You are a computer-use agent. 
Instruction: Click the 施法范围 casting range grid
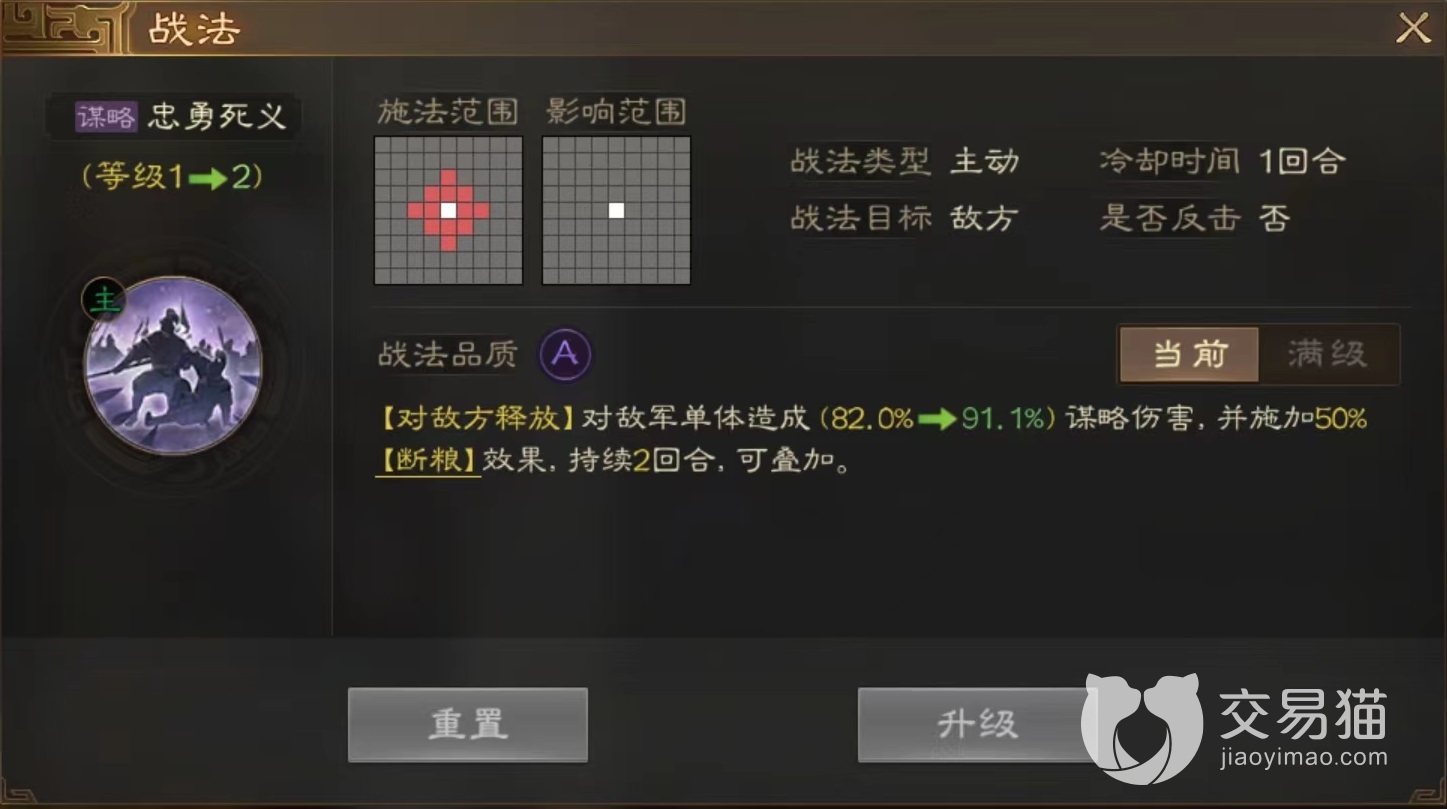tap(448, 211)
